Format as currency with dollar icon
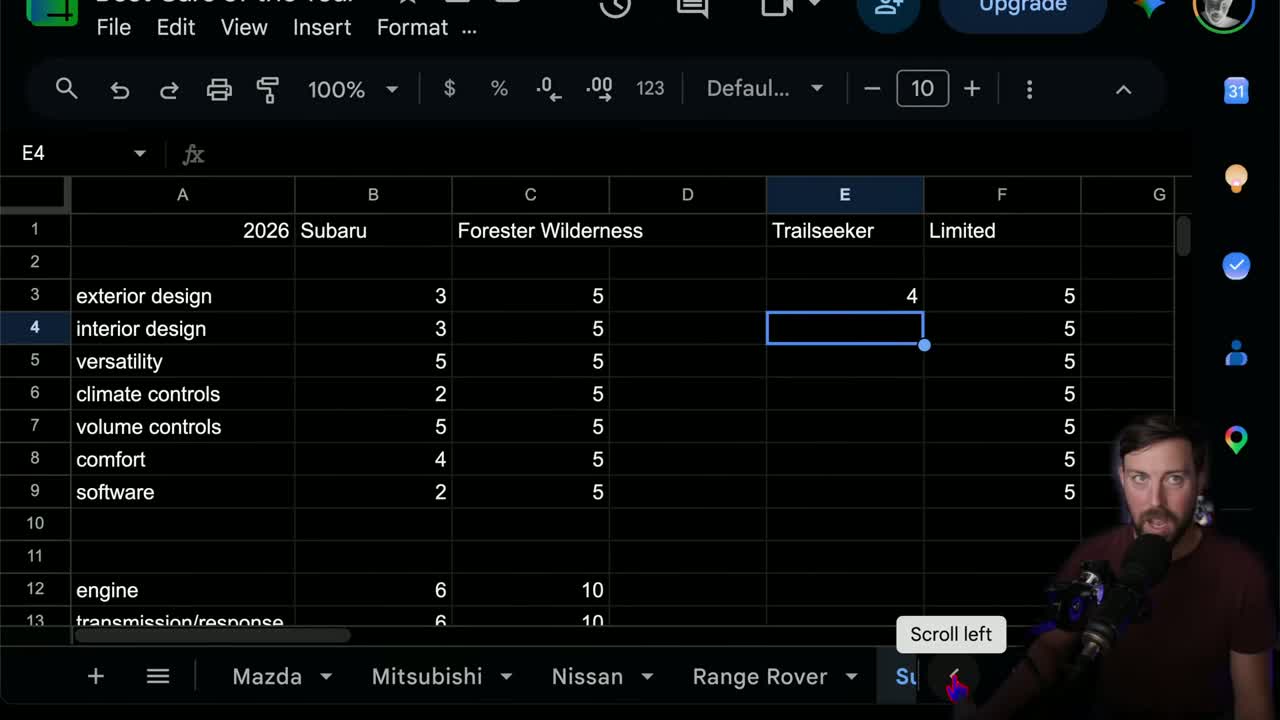Viewport: 1280px width, 720px height. click(449, 89)
